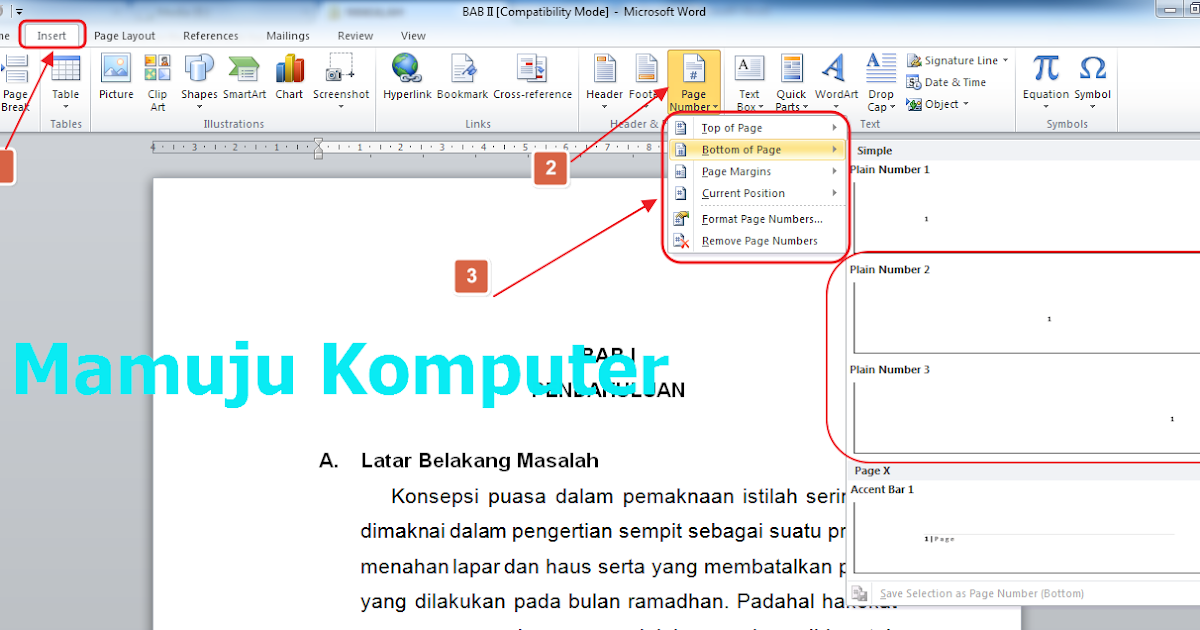The image size is (1200, 630).
Task: Click the Picture icon
Action: (116, 78)
